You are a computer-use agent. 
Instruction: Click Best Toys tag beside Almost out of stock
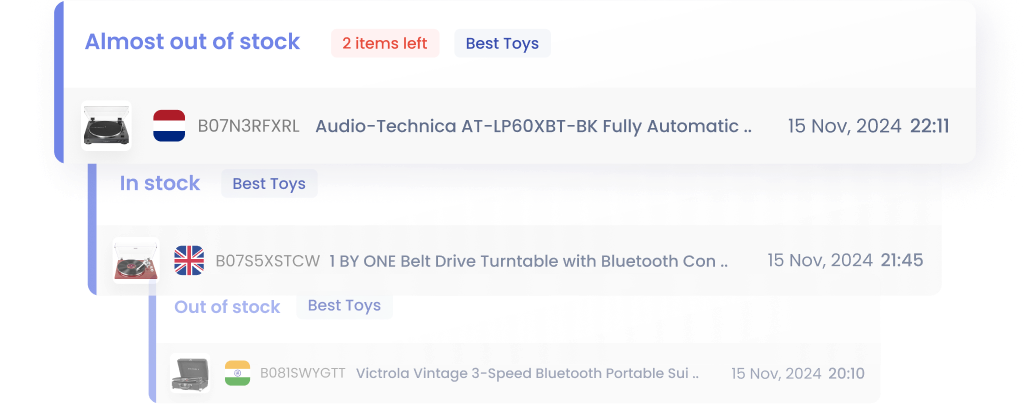point(502,43)
